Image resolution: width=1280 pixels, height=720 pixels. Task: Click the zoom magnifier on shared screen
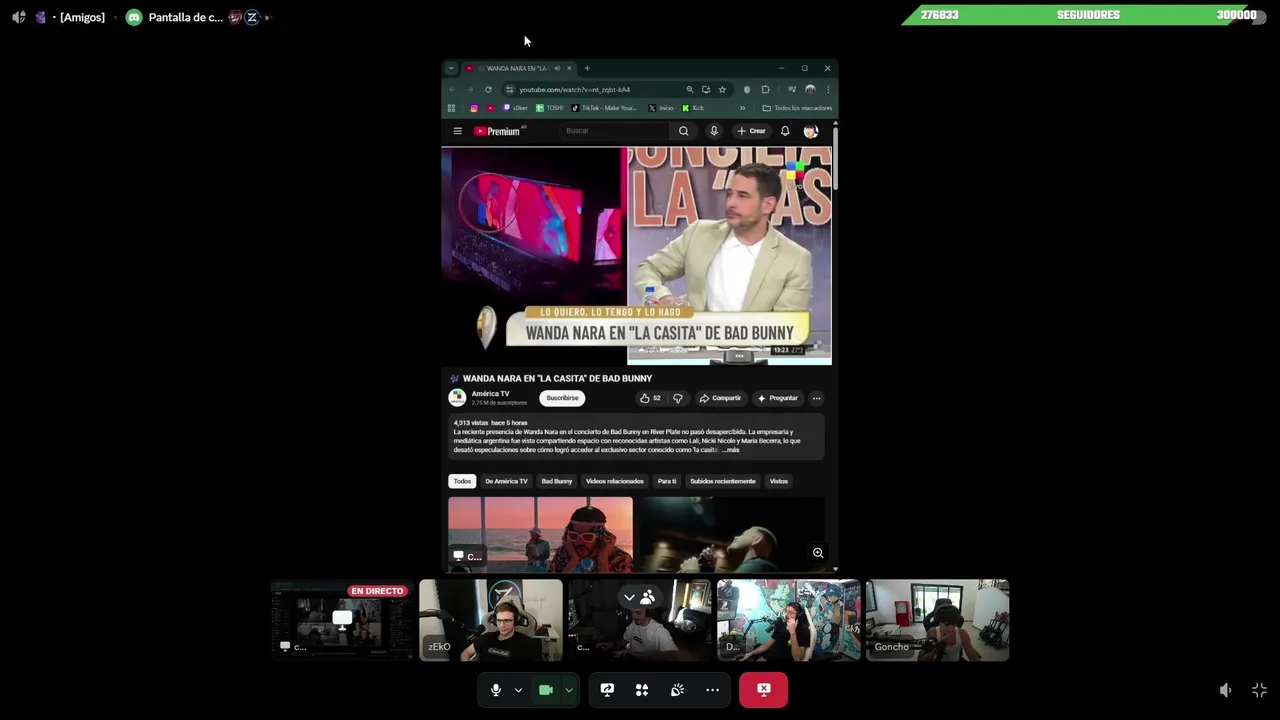[818, 553]
